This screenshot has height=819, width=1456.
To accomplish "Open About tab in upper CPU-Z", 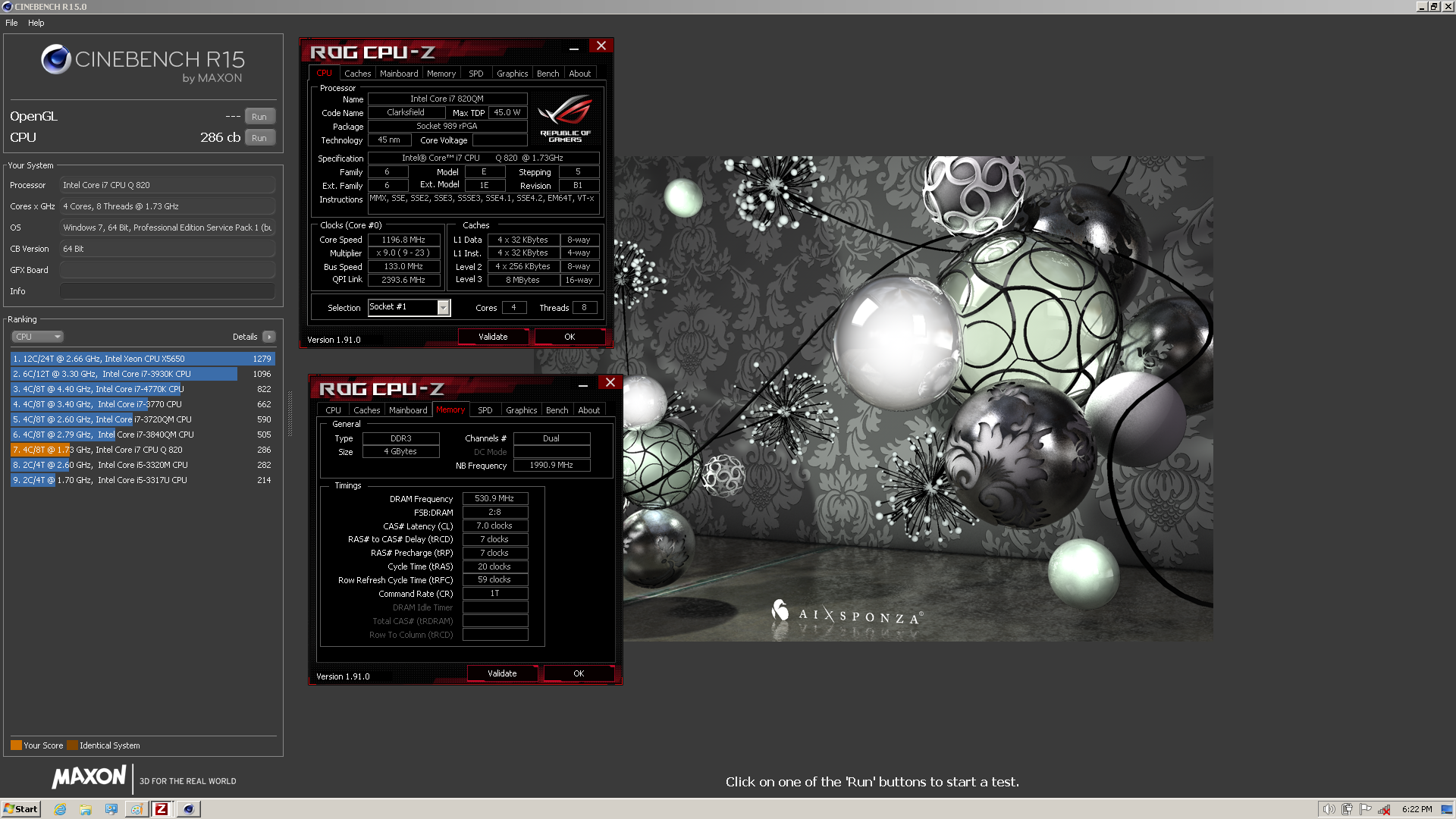I will pos(580,74).
